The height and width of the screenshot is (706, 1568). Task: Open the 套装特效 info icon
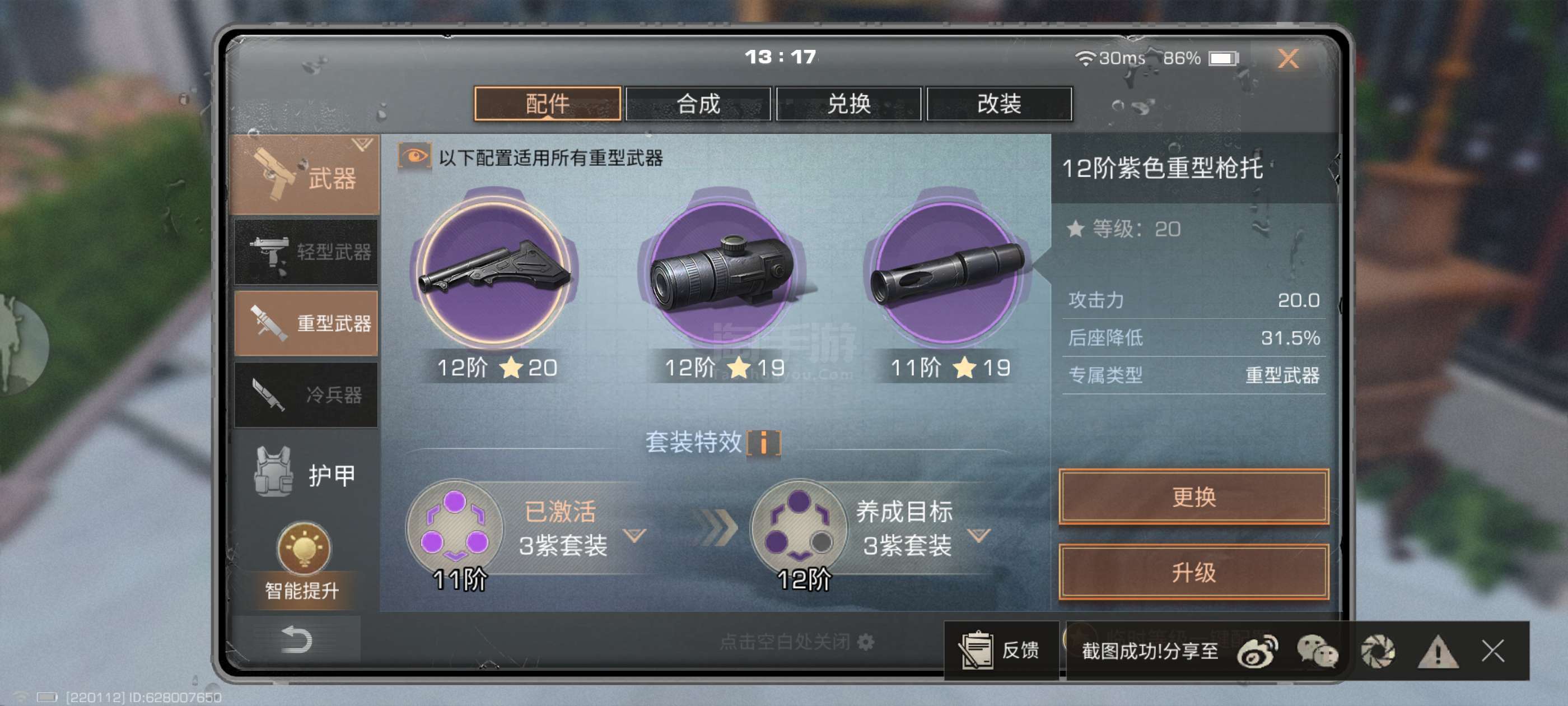pos(763,442)
